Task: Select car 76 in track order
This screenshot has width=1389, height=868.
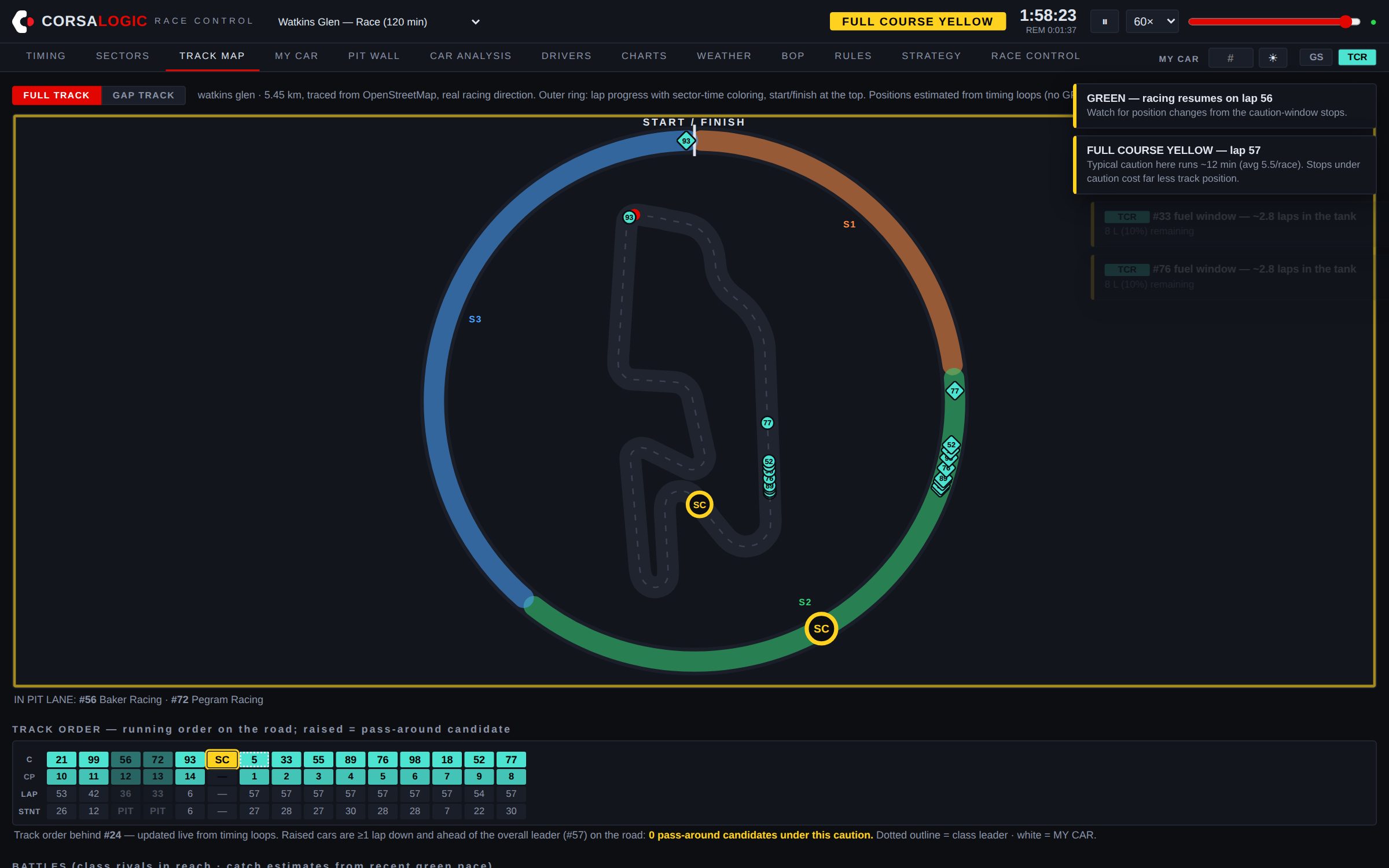Action: pyautogui.click(x=383, y=759)
